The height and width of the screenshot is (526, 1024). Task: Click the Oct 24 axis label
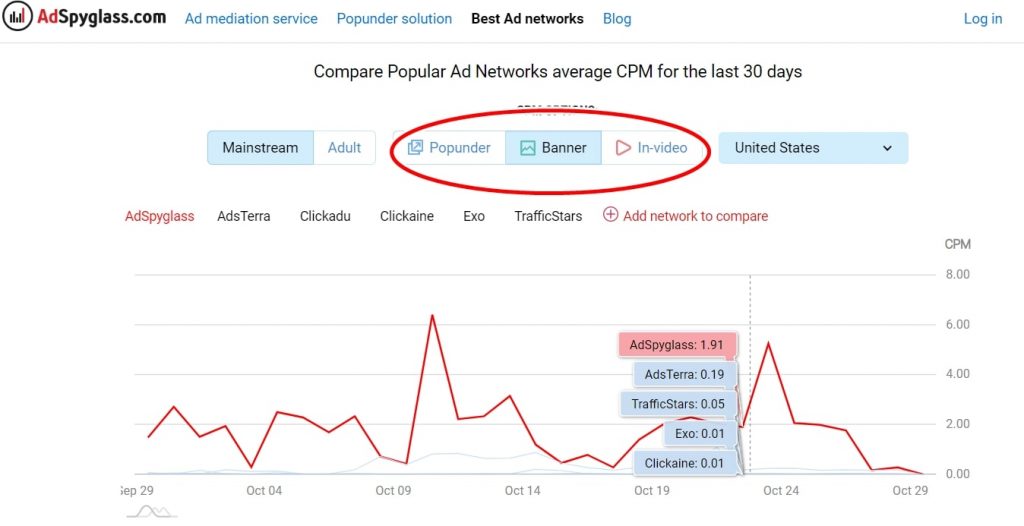coord(781,491)
